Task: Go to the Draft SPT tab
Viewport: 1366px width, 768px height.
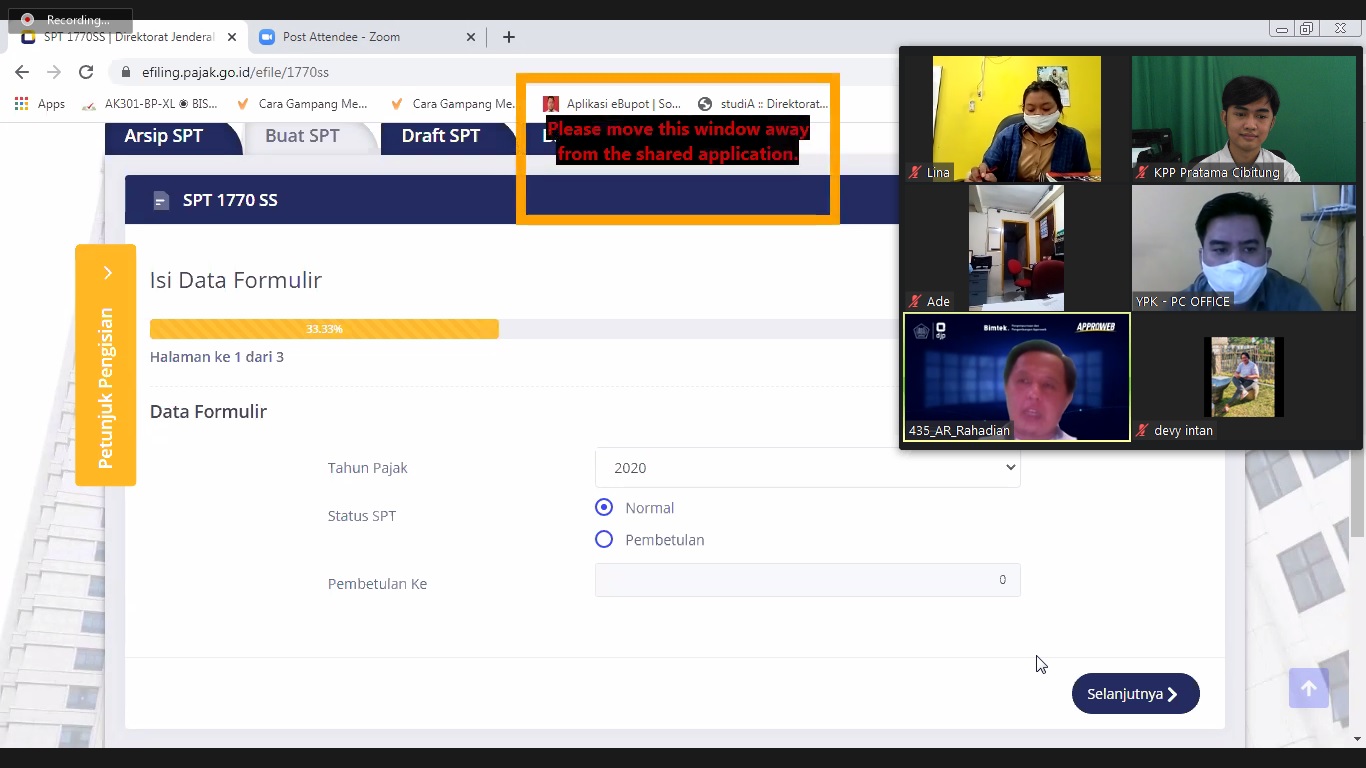Action: click(441, 136)
